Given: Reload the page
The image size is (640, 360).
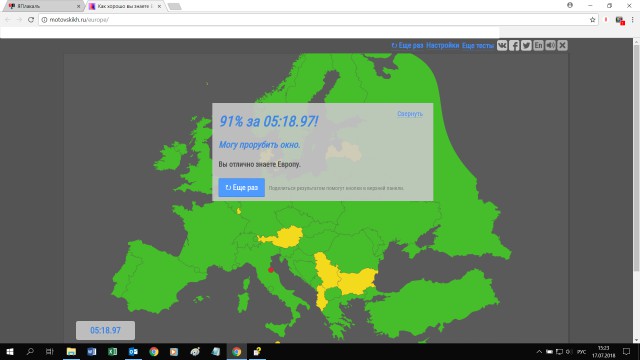Looking at the screenshot, I should [x=31, y=20].
